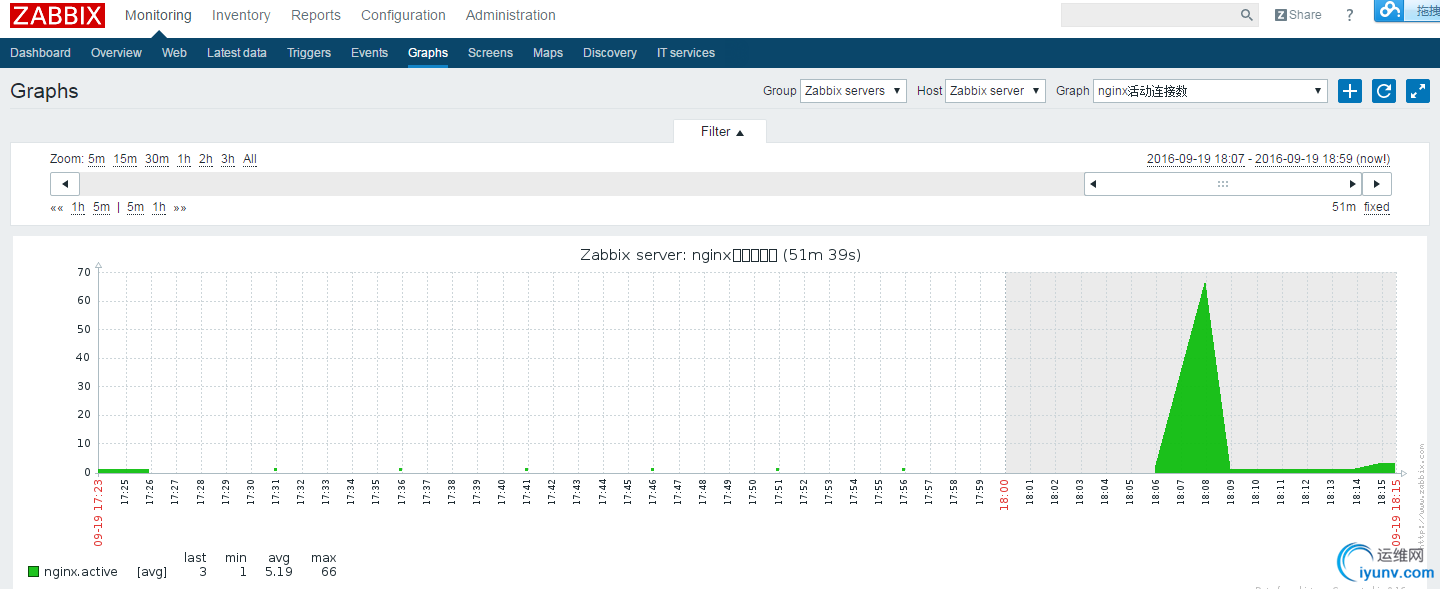Click the avg value 5.19 in legend

[x=279, y=572]
